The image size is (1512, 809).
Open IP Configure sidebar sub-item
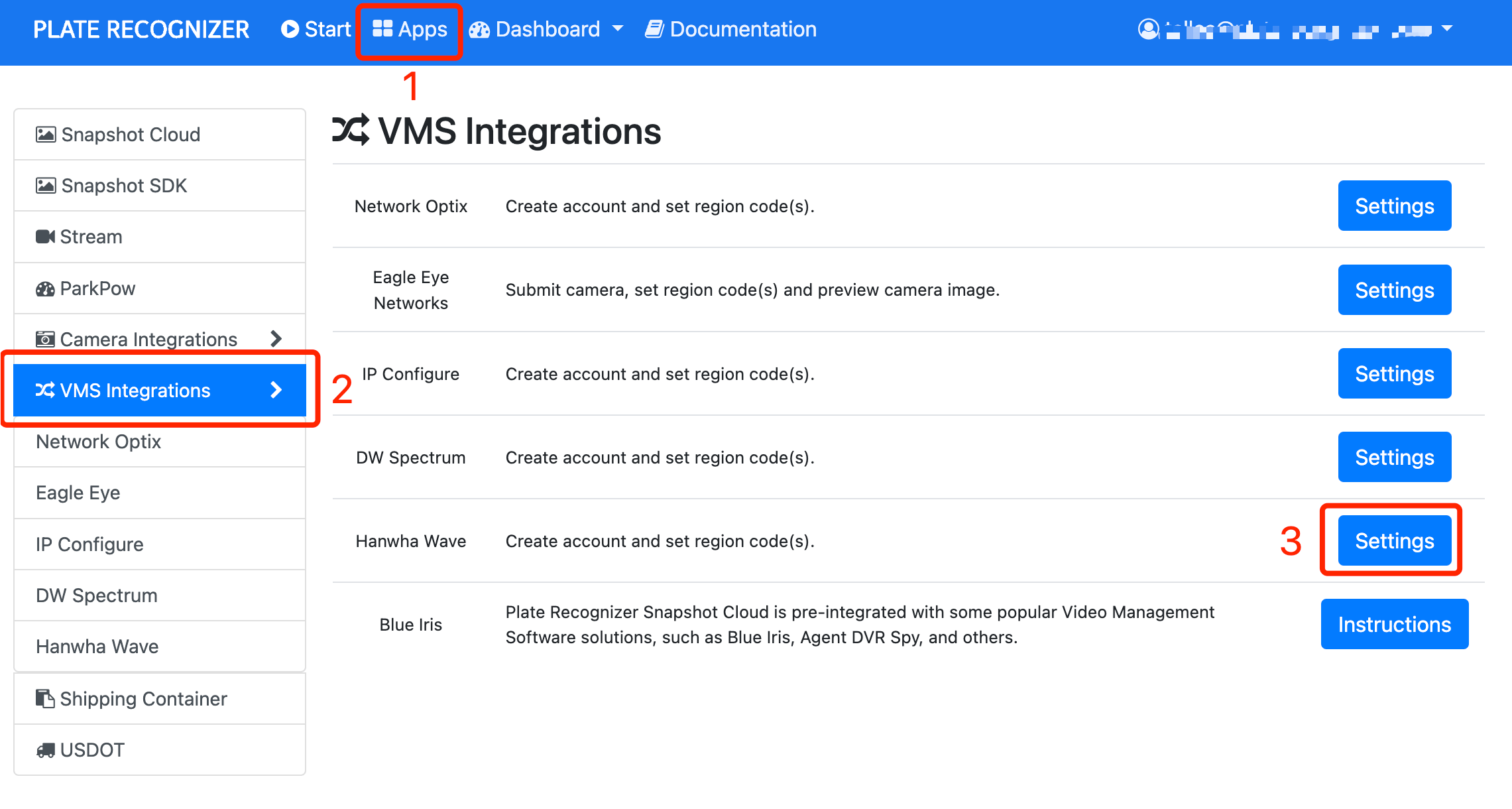[160, 544]
